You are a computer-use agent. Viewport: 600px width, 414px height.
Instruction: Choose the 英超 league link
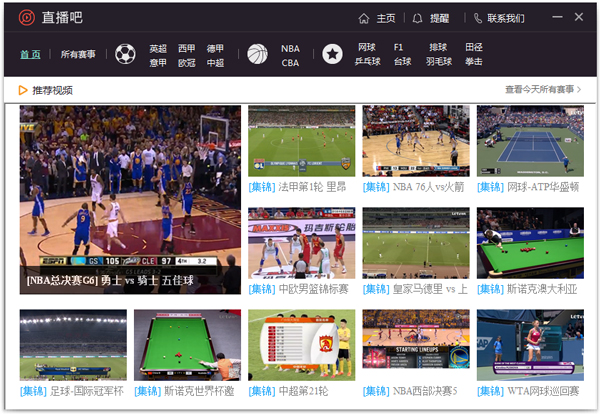click(158, 48)
